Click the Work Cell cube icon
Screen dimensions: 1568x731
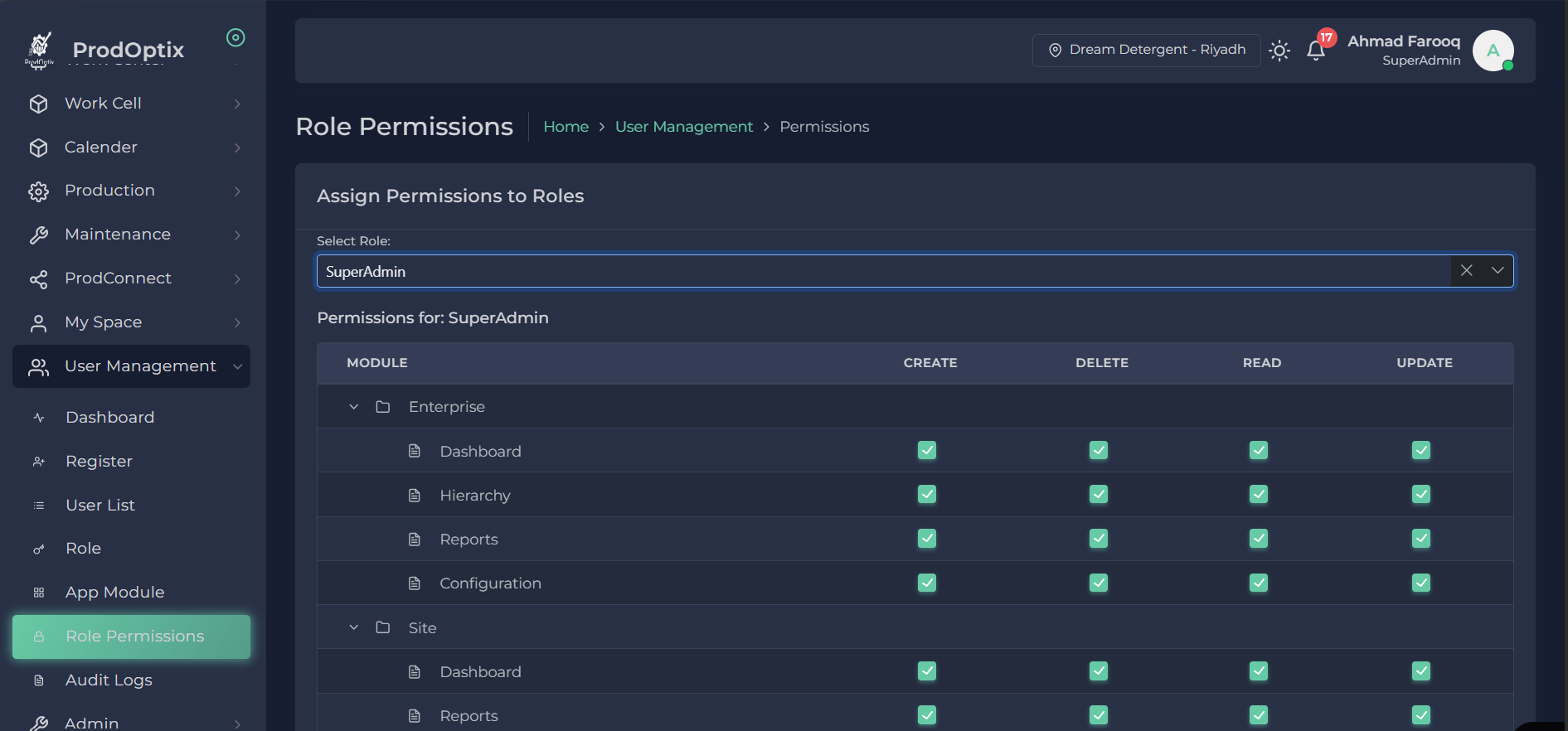pyautogui.click(x=38, y=104)
